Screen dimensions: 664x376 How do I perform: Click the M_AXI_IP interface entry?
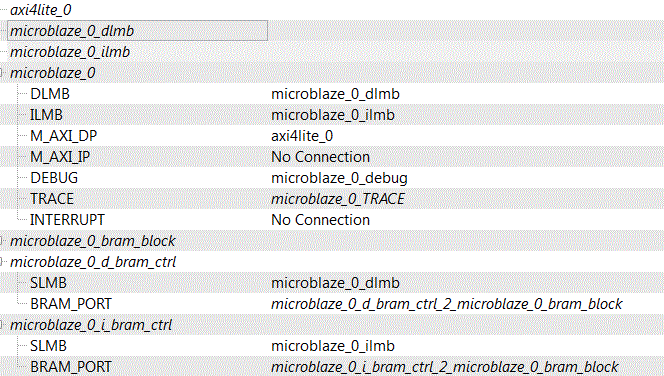[x=60, y=157]
